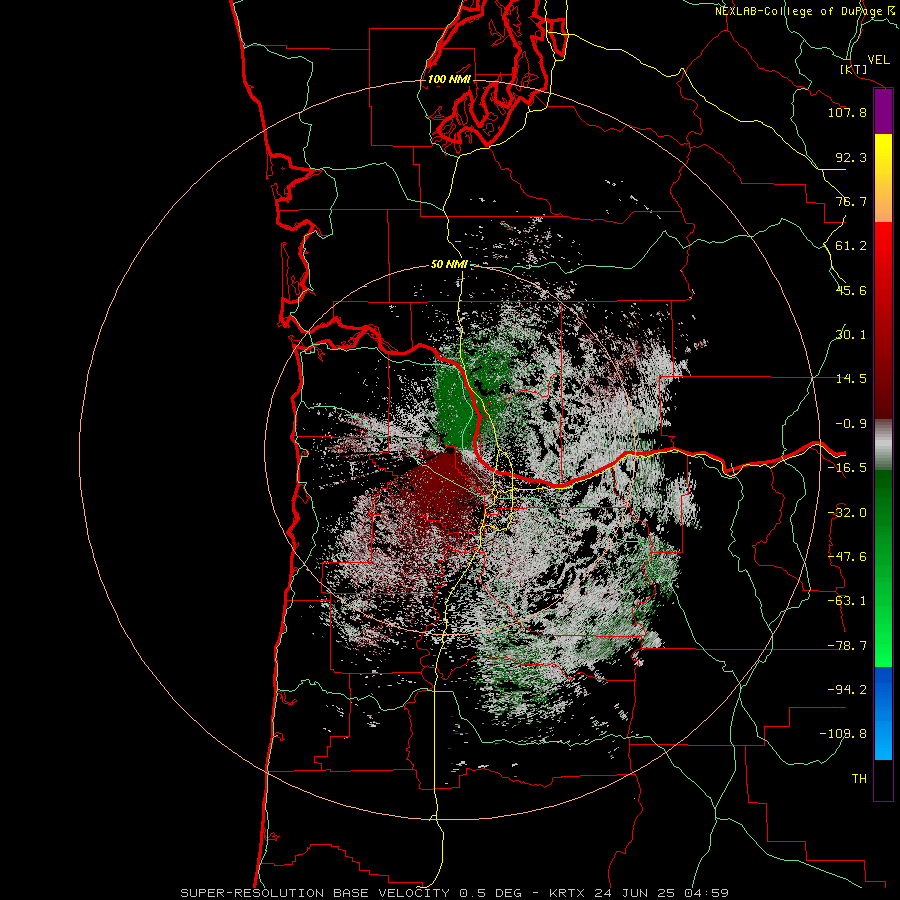Click the VEL legend title
This screenshot has width=900, height=900.
pos(878,60)
